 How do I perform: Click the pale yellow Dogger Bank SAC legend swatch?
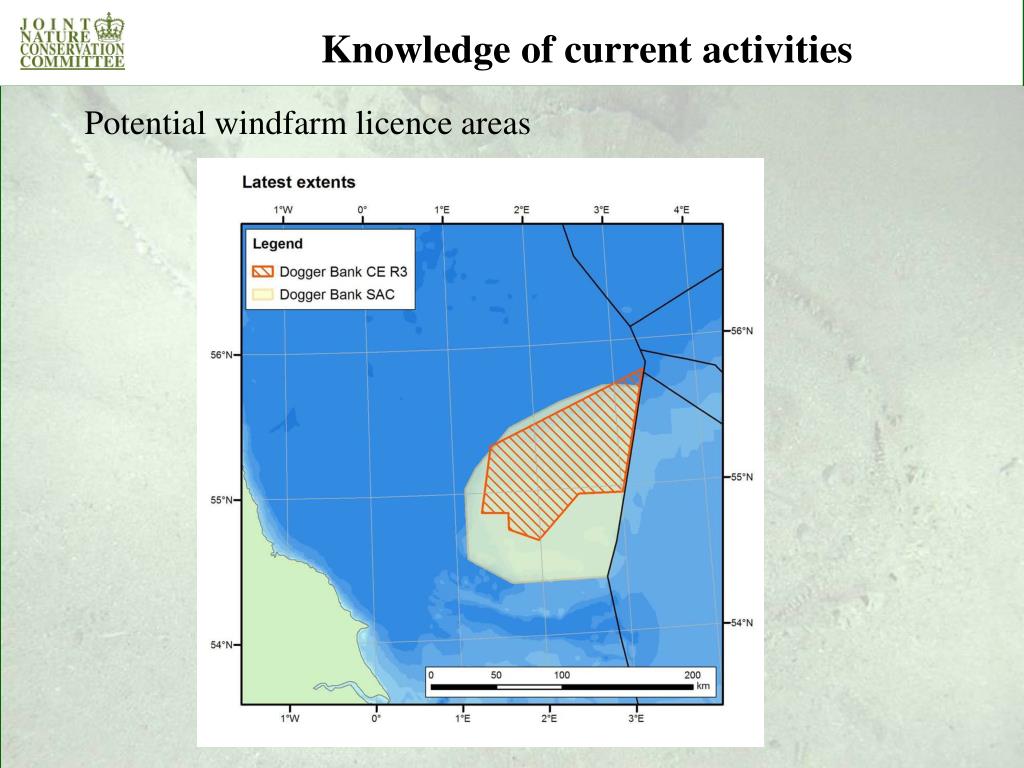(x=263, y=294)
